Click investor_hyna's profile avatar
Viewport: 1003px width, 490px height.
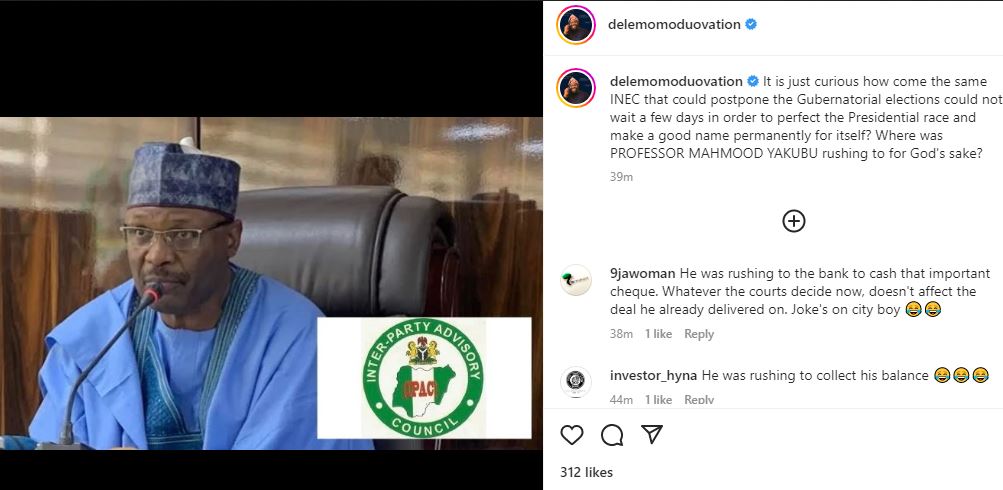point(576,382)
